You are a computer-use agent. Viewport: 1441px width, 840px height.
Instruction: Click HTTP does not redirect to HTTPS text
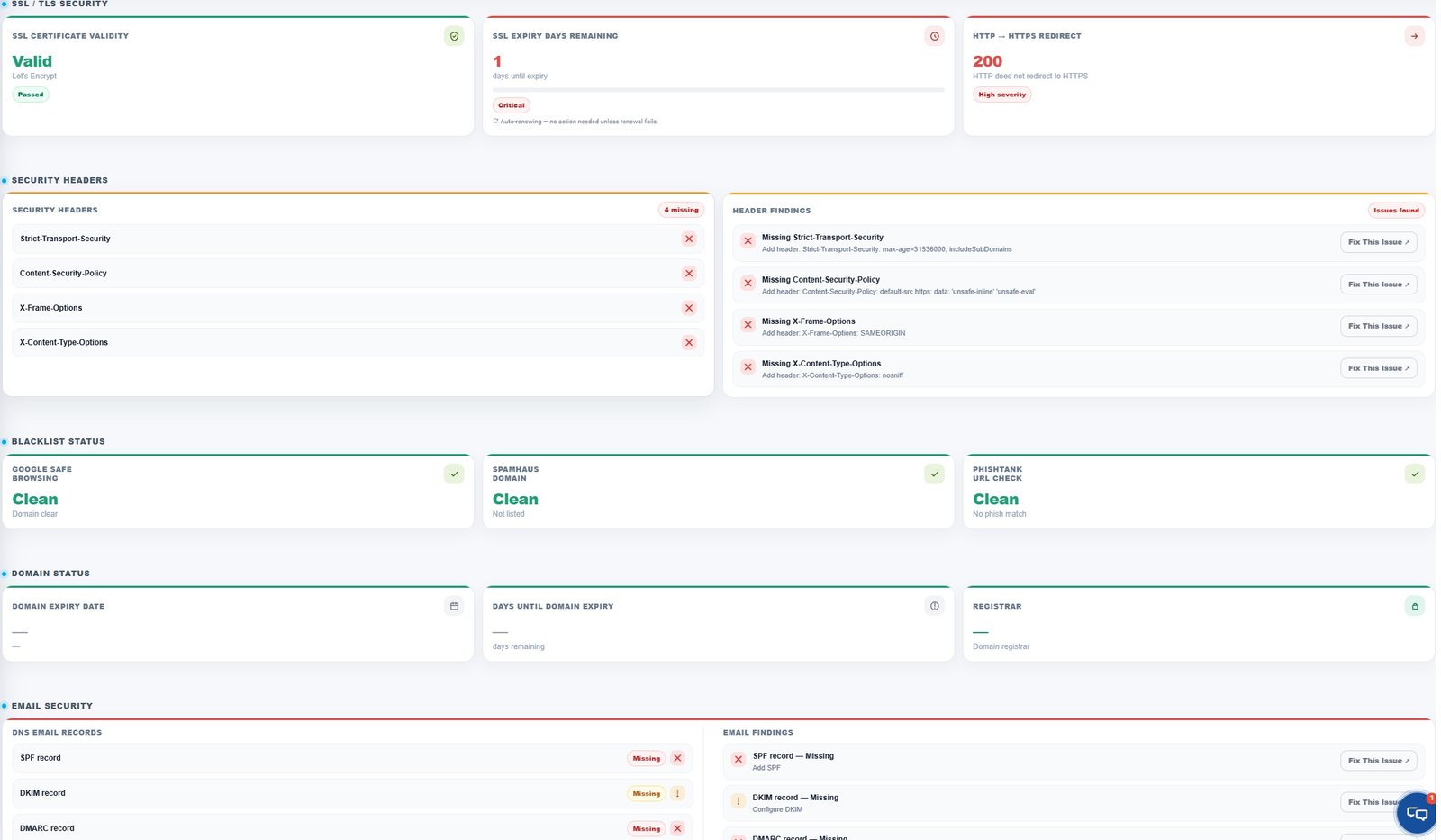(x=1030, y=77)
